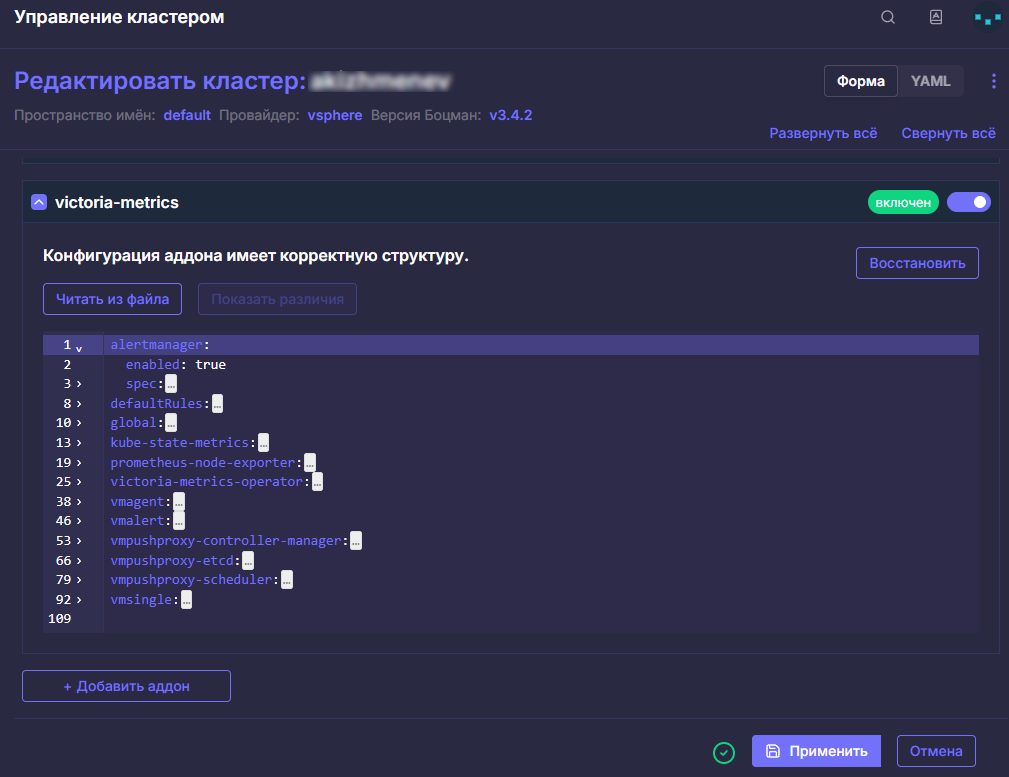
Task: Click Развернуть всё link
Action: [x=823, y=133]
